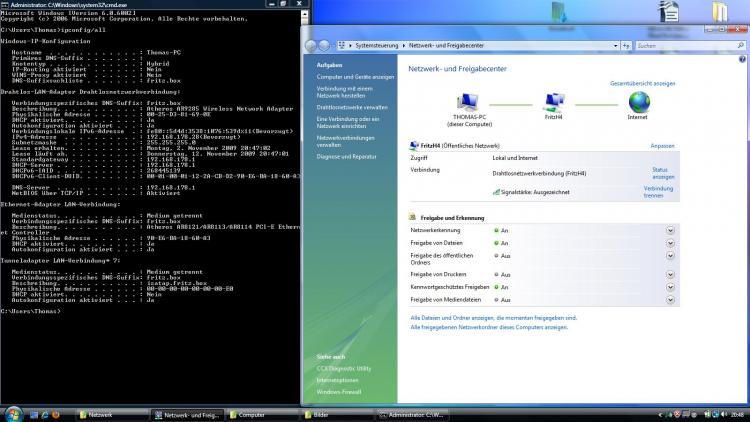Click the FritzH4 network icon in the map
750x422 pixels.
(x=554, y=102)
